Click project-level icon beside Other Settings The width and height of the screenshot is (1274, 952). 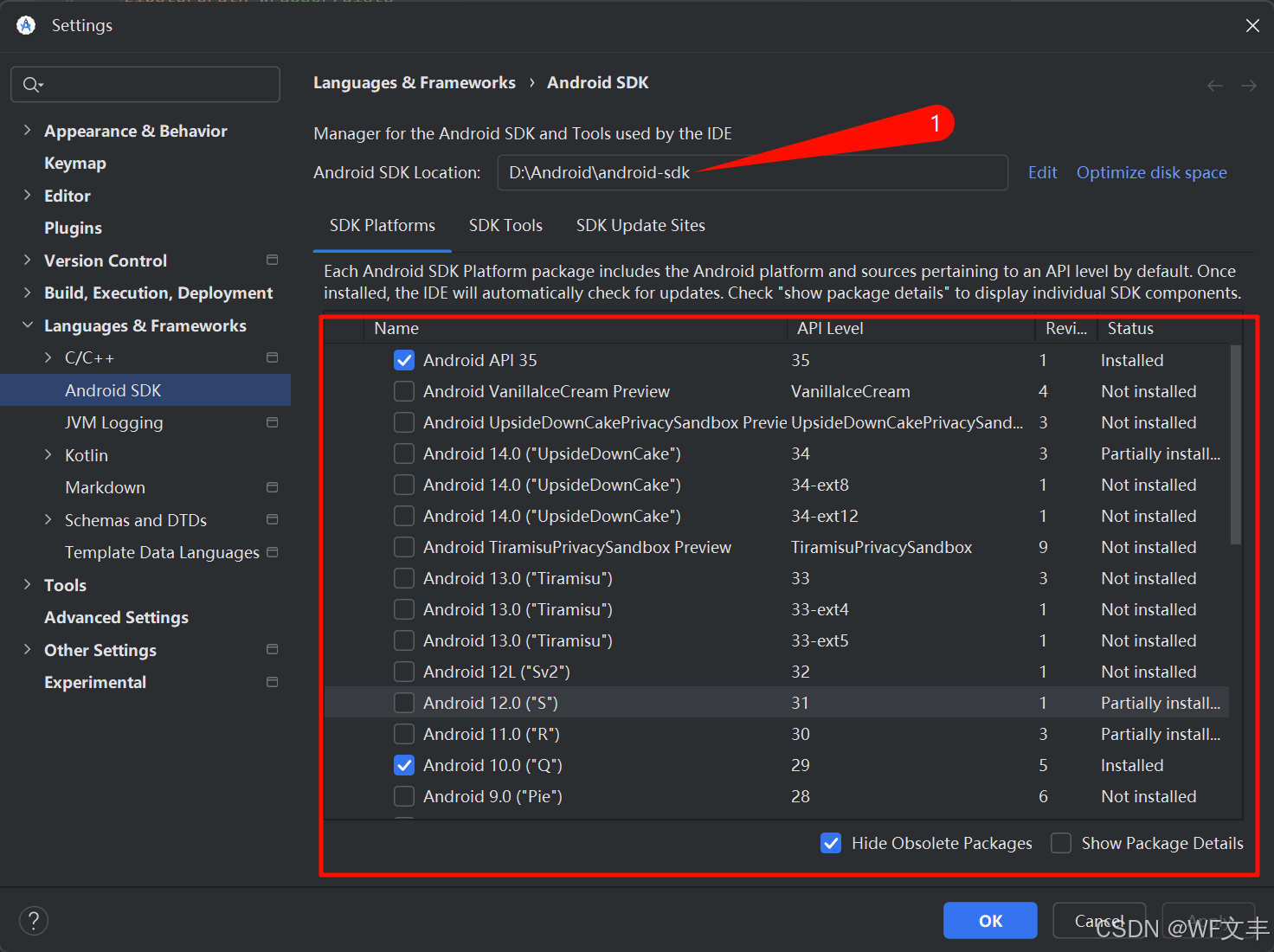tap(272, 650)
